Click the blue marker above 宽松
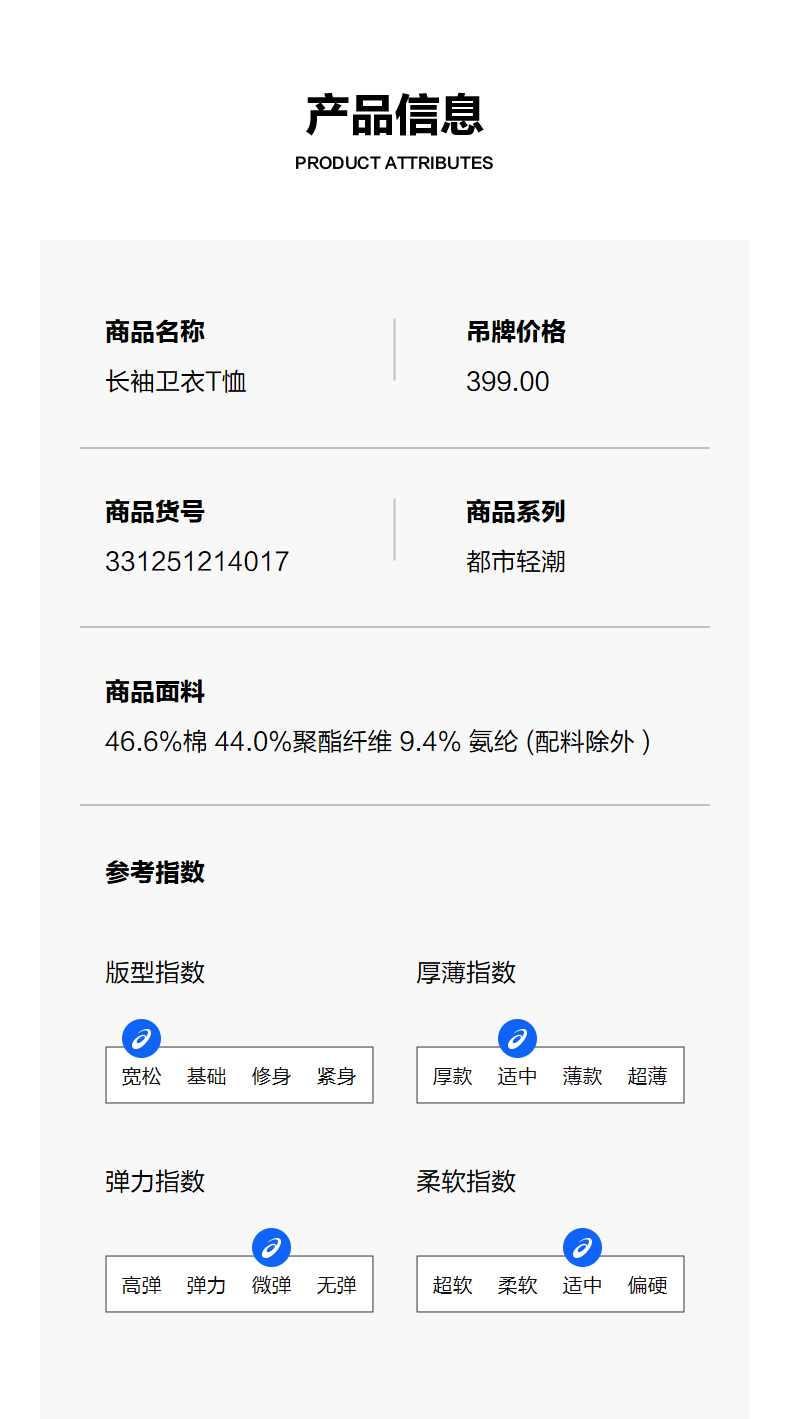 coord(142,1038)
